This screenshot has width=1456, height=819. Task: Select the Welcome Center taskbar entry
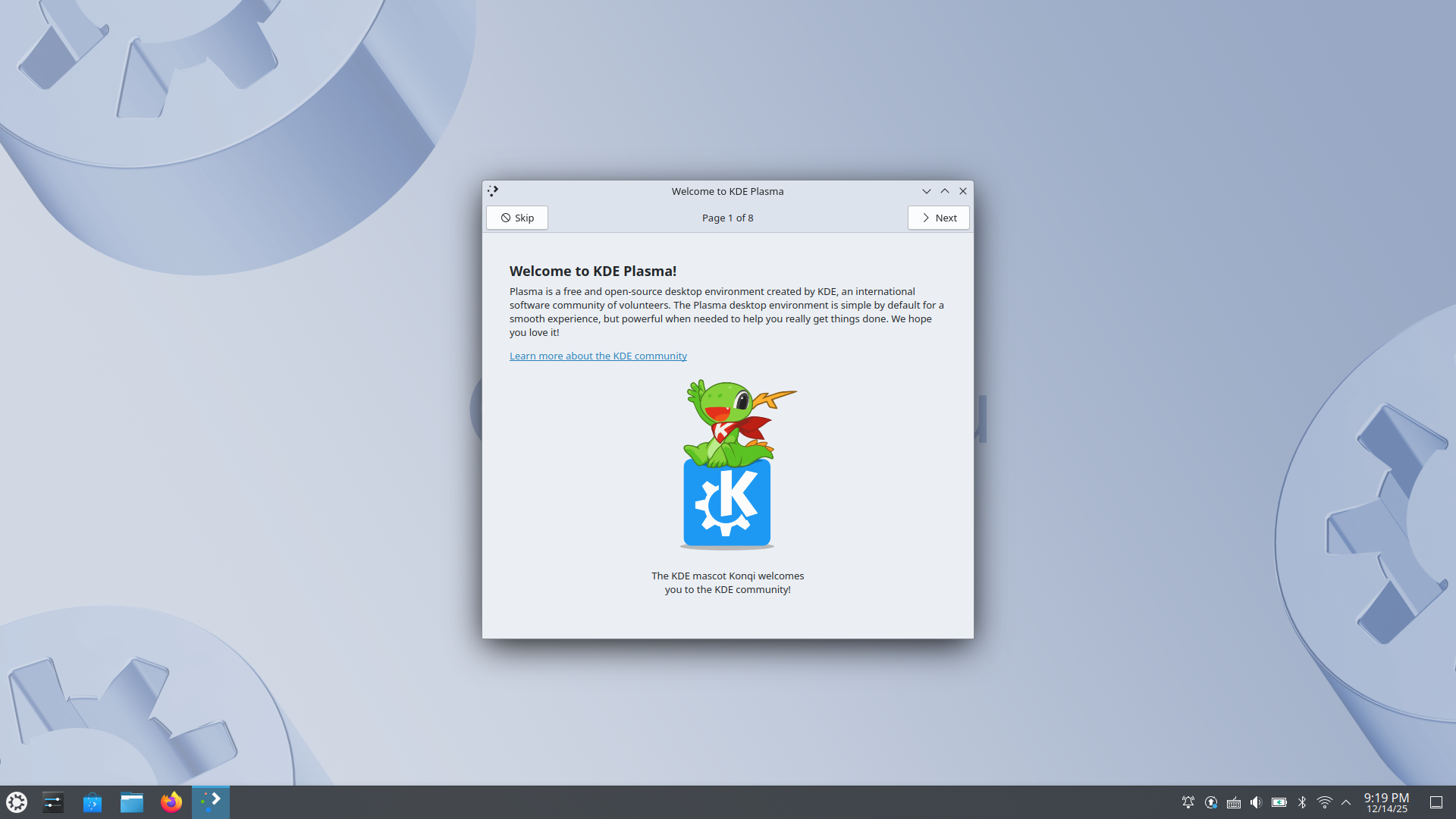pos(211,802)
